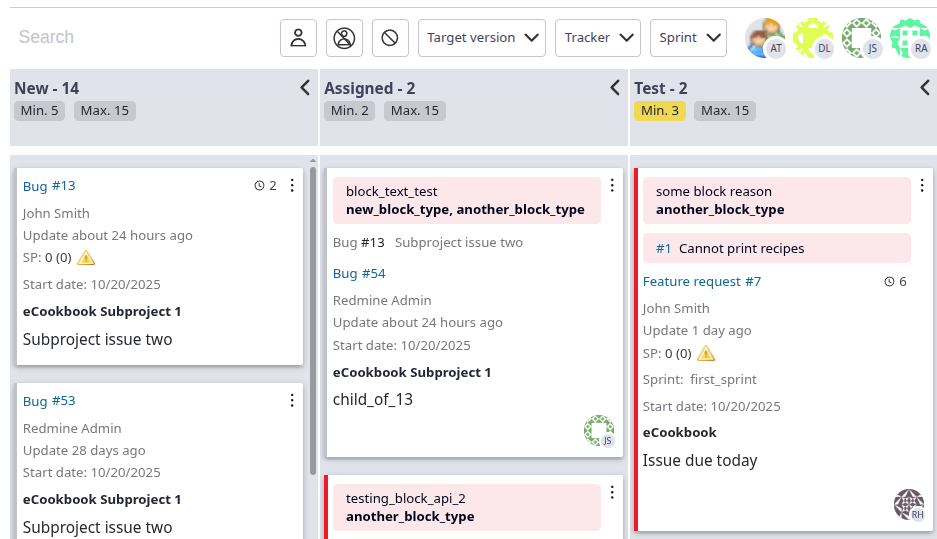The height and width of the screenshot is (539, 937).
Task: Open three-dot menu on block_text_test card
Action: pos(611,186)
